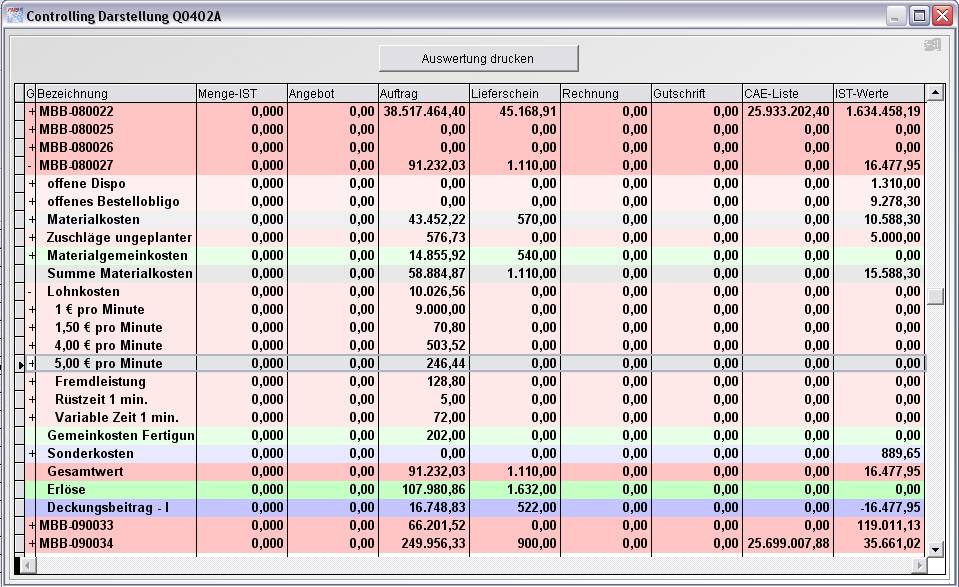Viewport: 959px width, 587px height.
Task: Expand the offene Dispo row
Action: click(x=31, y=183)
